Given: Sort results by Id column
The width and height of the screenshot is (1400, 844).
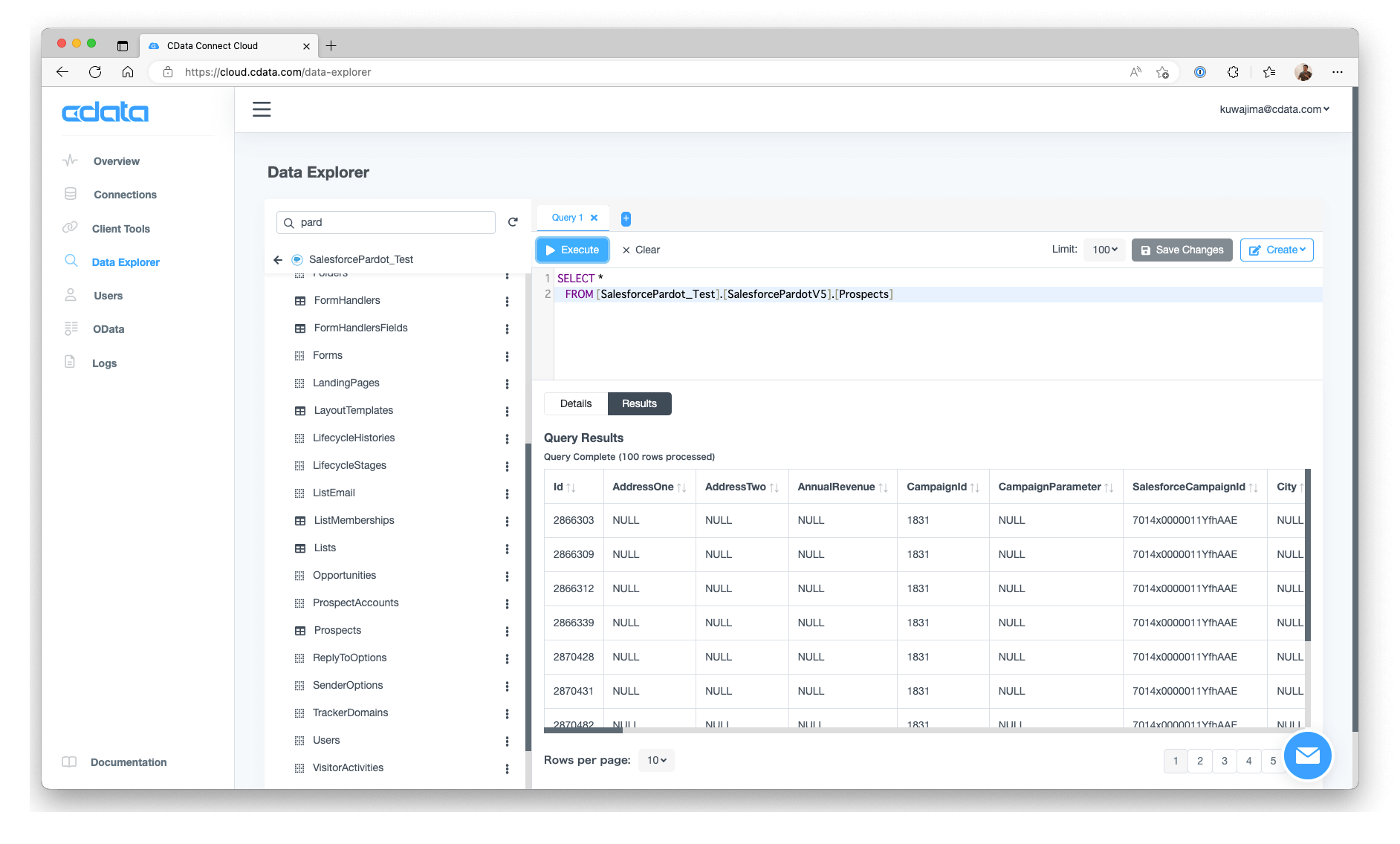Looking at the screenshot, I should coord(571,487).
